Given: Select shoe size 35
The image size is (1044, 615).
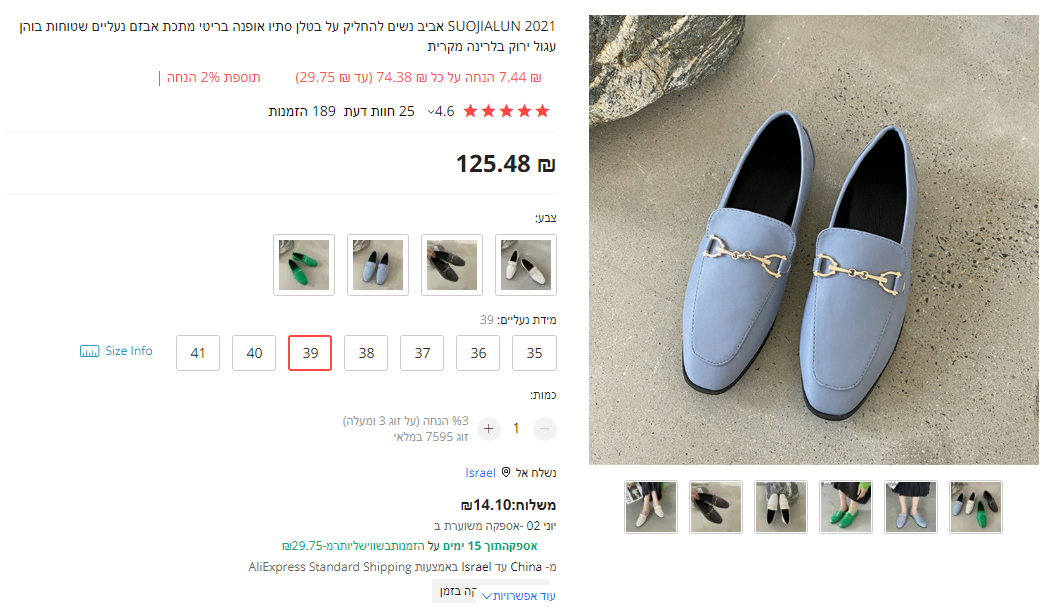Looking at the screenshot, I should (535, 353).
